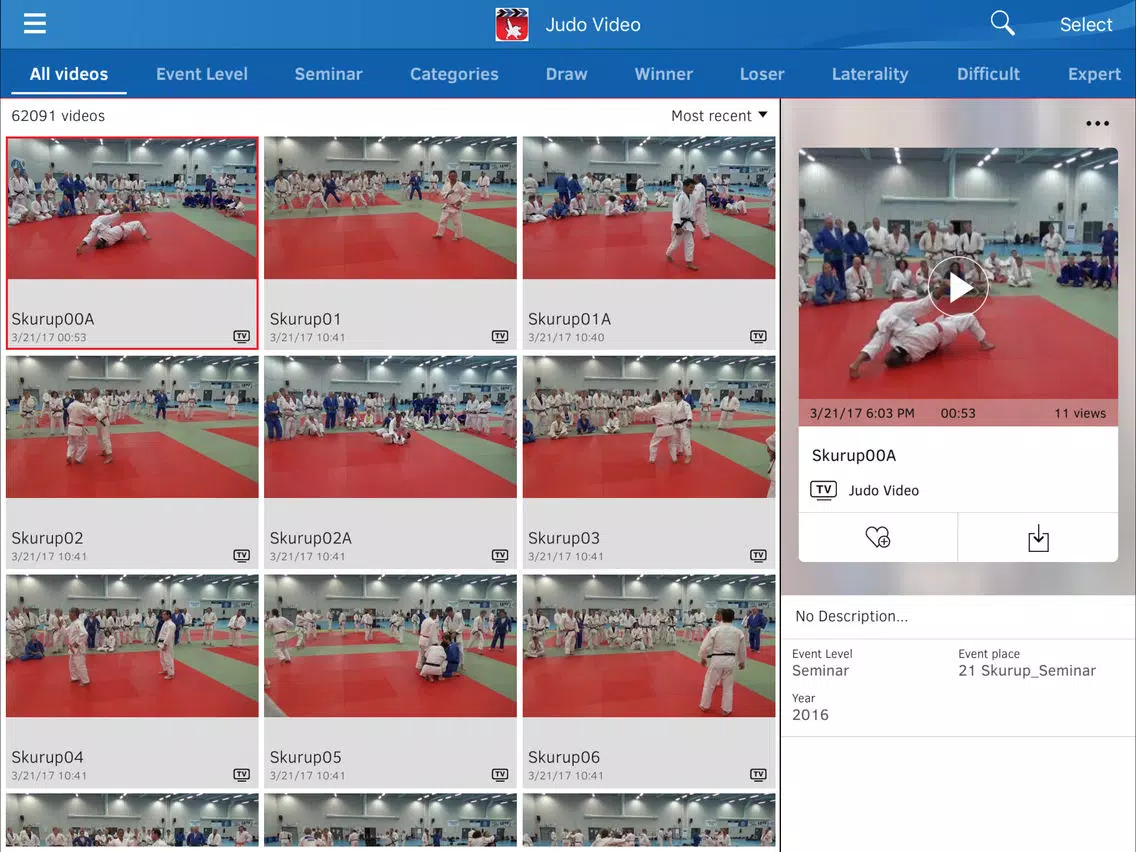Click the Event Level Seminar value
1136x852 pixels.
click(x=821, y=671)
